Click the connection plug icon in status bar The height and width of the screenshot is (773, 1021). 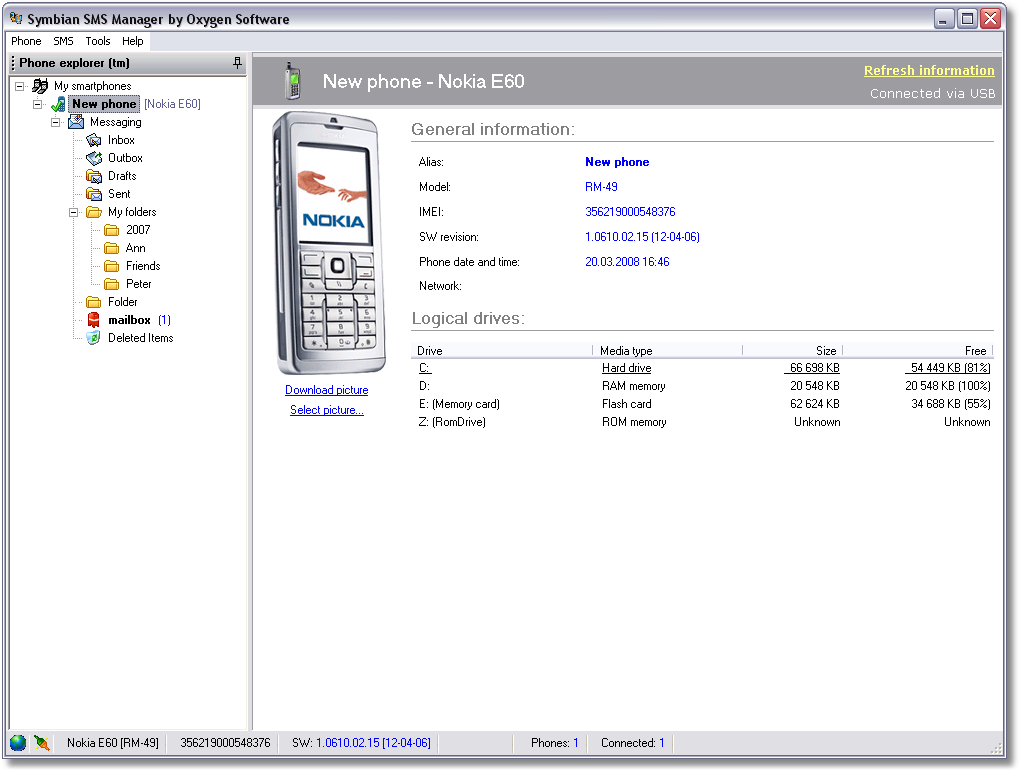click(42, 742)
